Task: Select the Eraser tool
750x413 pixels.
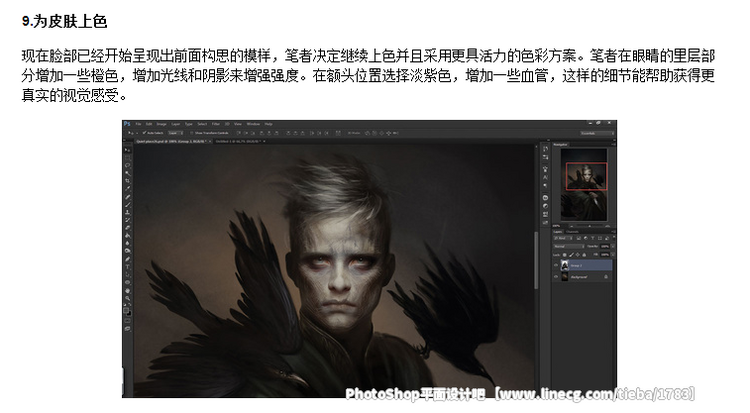Action: point(127,228)
